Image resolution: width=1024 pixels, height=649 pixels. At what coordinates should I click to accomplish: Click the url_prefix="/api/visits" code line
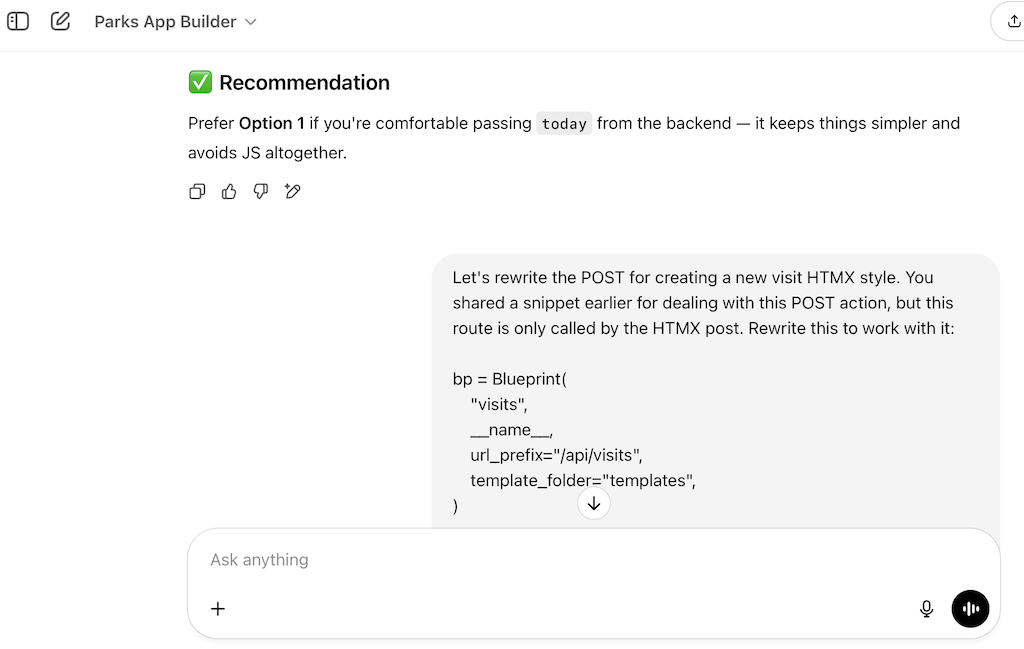[556, 455]
